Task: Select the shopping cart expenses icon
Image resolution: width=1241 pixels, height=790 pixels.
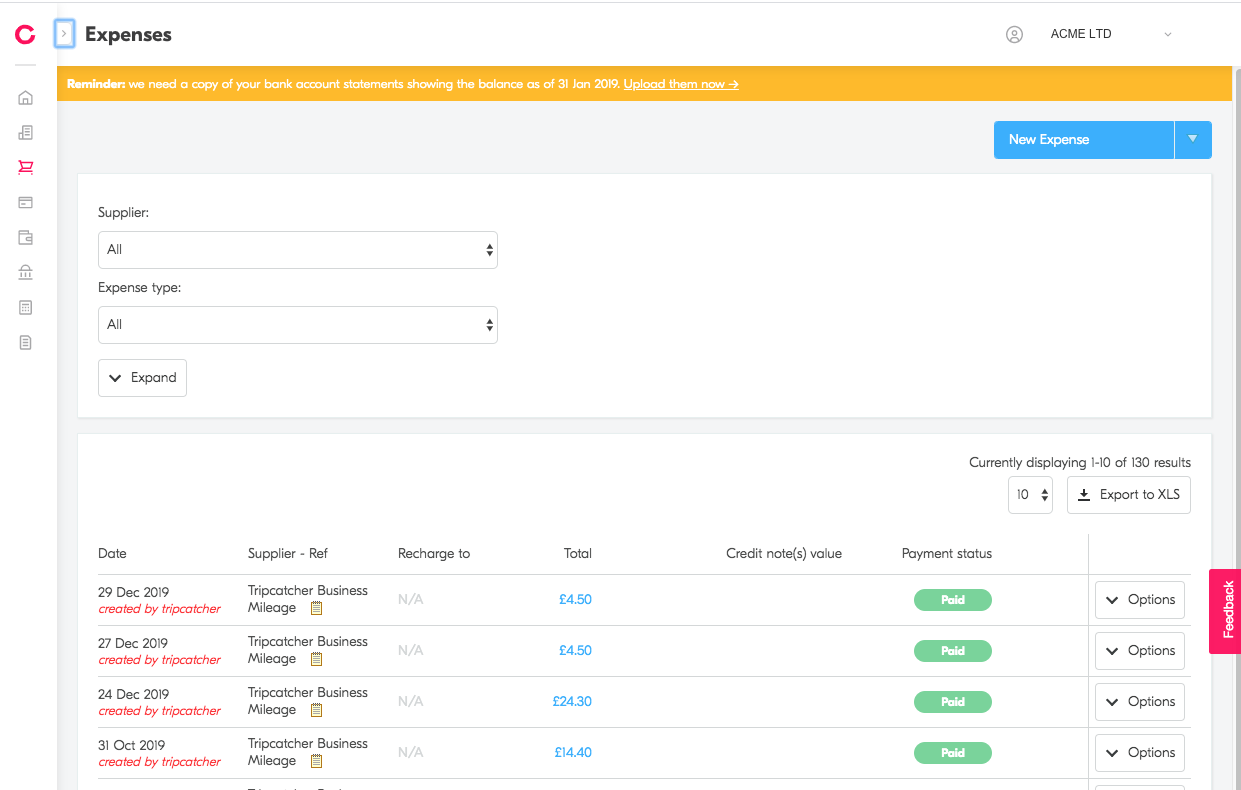Action: (x=26, y=167)
